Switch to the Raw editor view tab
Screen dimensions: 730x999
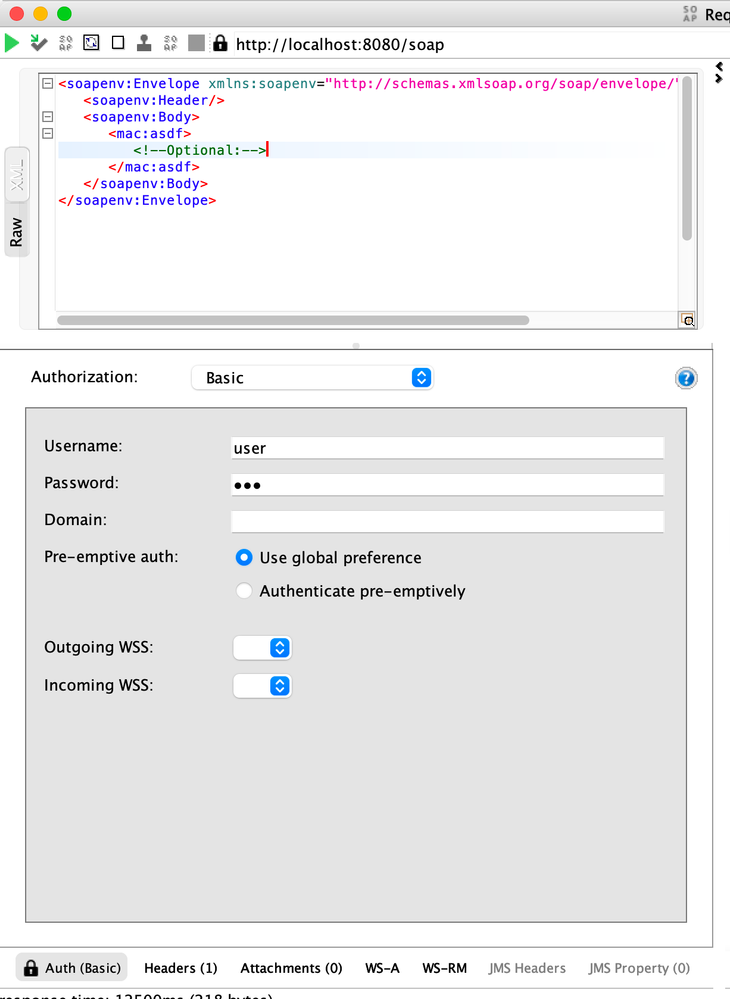(x=17, y=232)
